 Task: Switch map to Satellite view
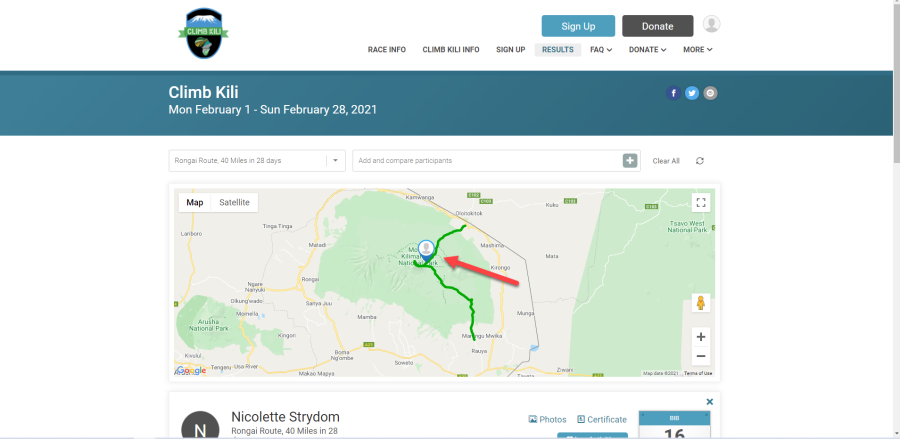pyautogui.click(x=234, y=203)
